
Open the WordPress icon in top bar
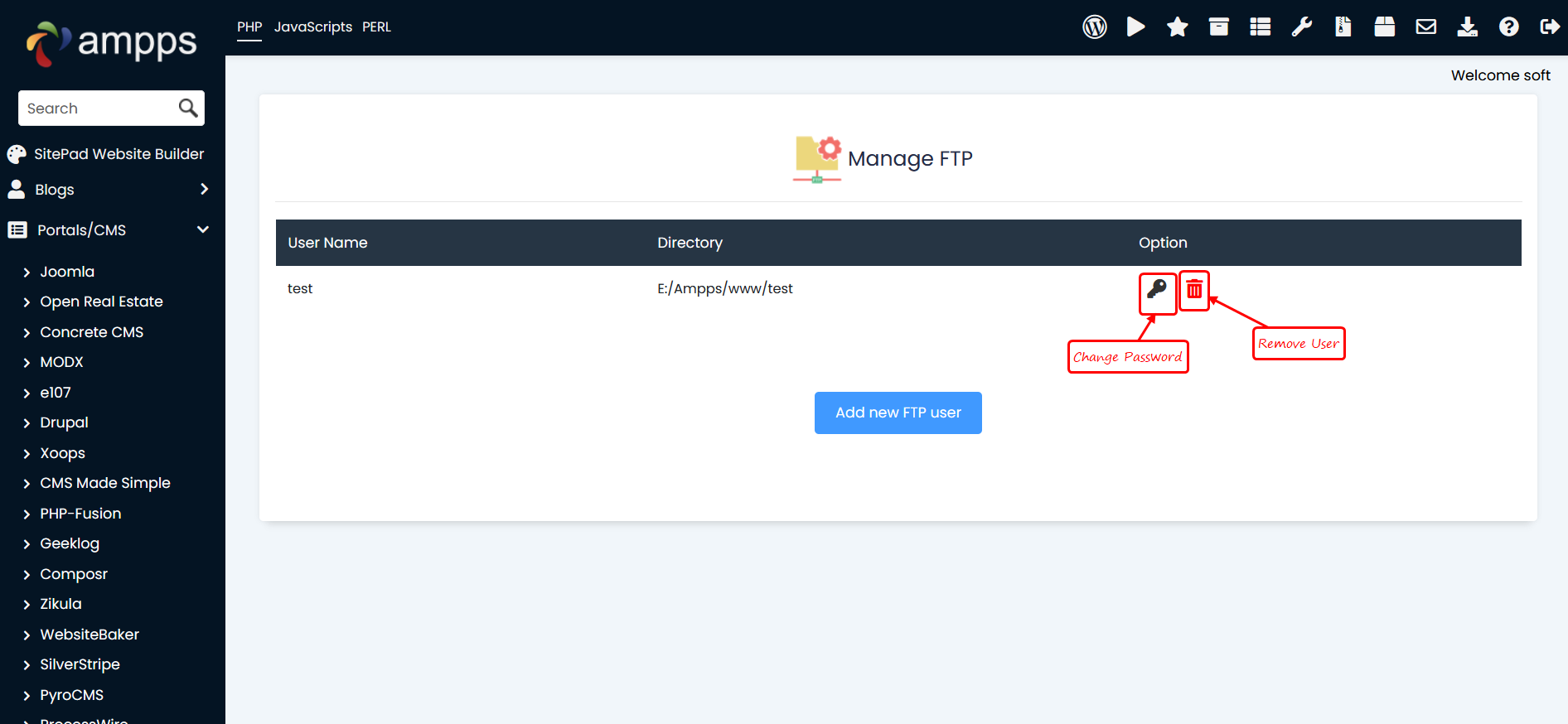coord(1095,27)
